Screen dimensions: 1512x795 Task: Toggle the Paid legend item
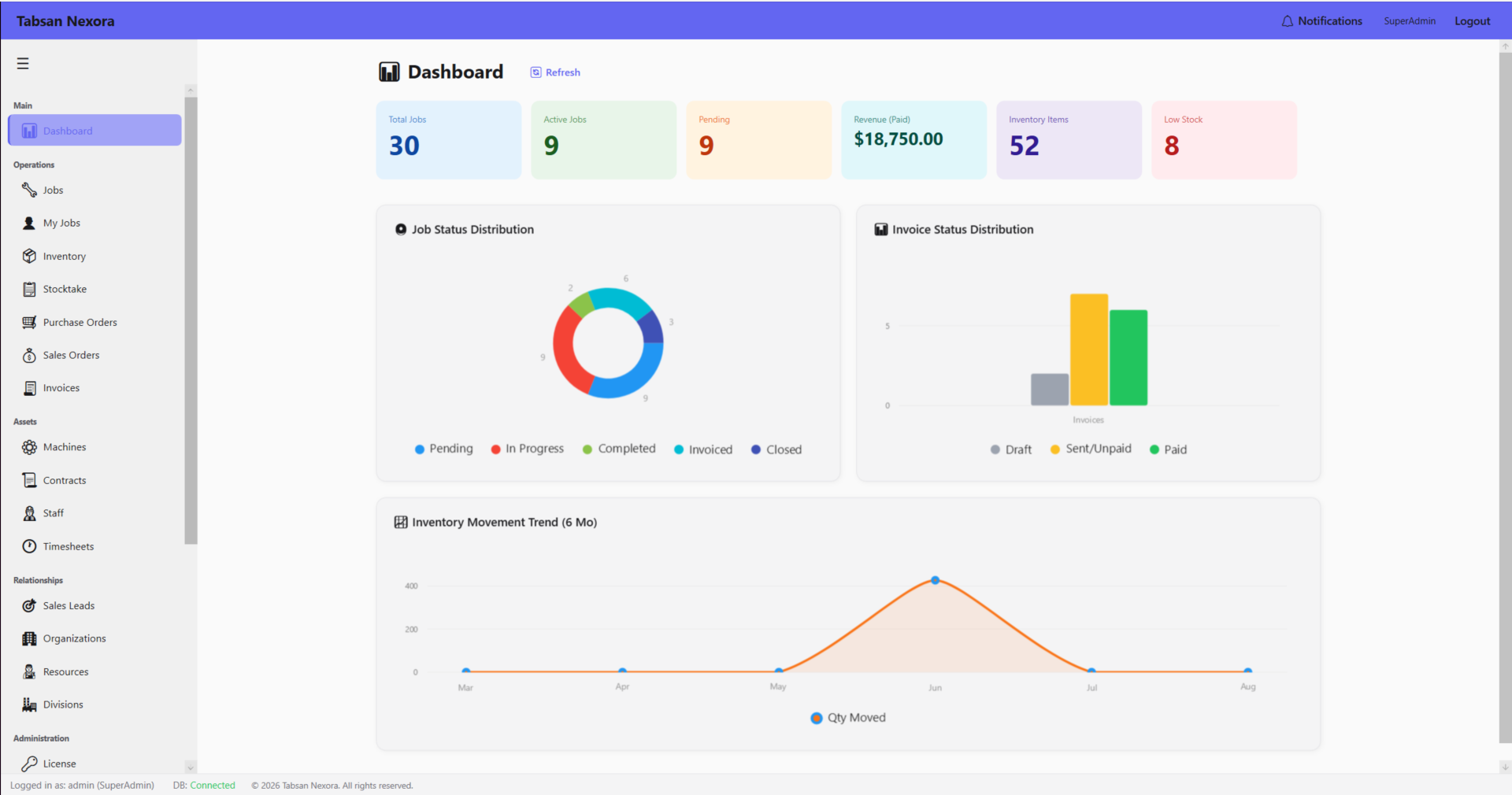click(1168, 449)
